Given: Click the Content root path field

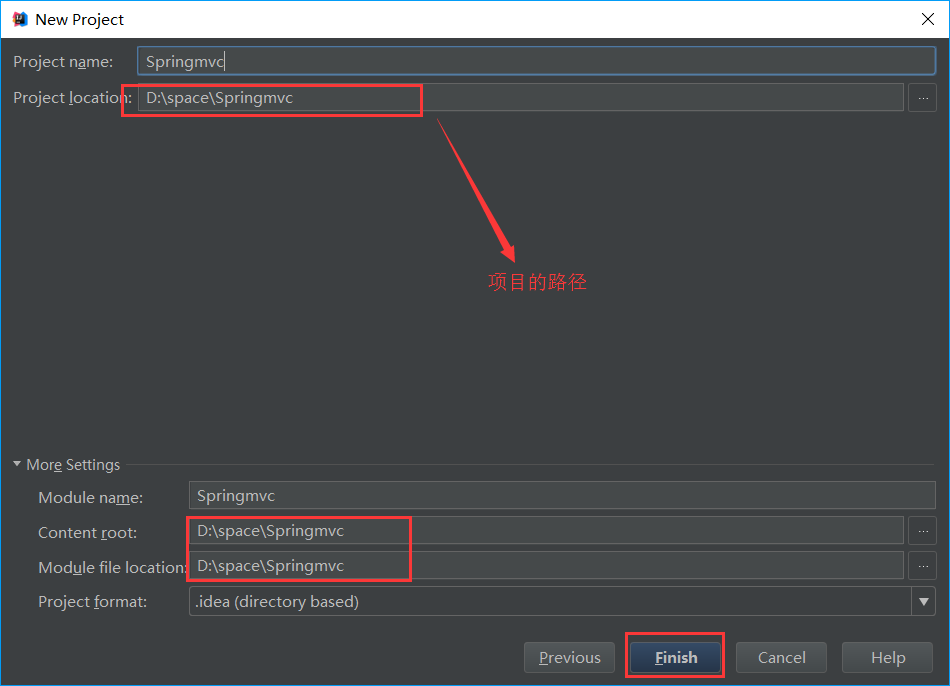Looking at the screenshot, I should tap(546, 531).
